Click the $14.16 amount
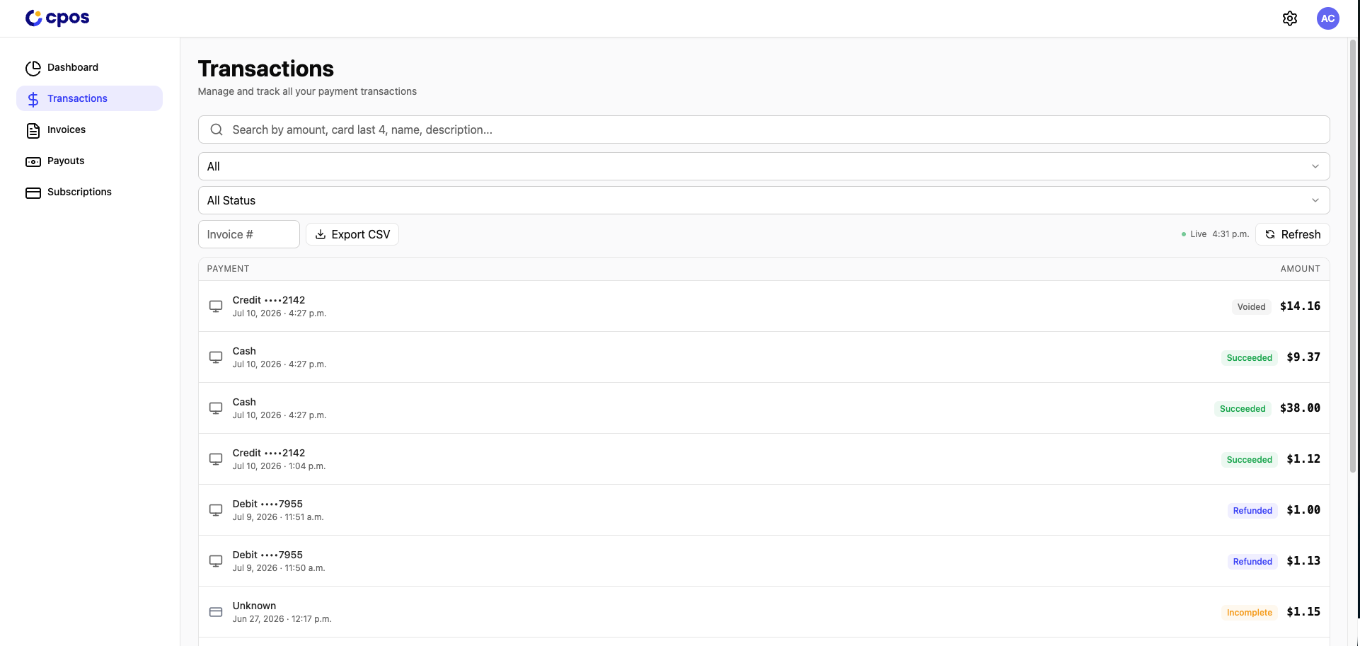Image resolution: width=1360 pixels, height=646 pixels. tap(1300, 306)
